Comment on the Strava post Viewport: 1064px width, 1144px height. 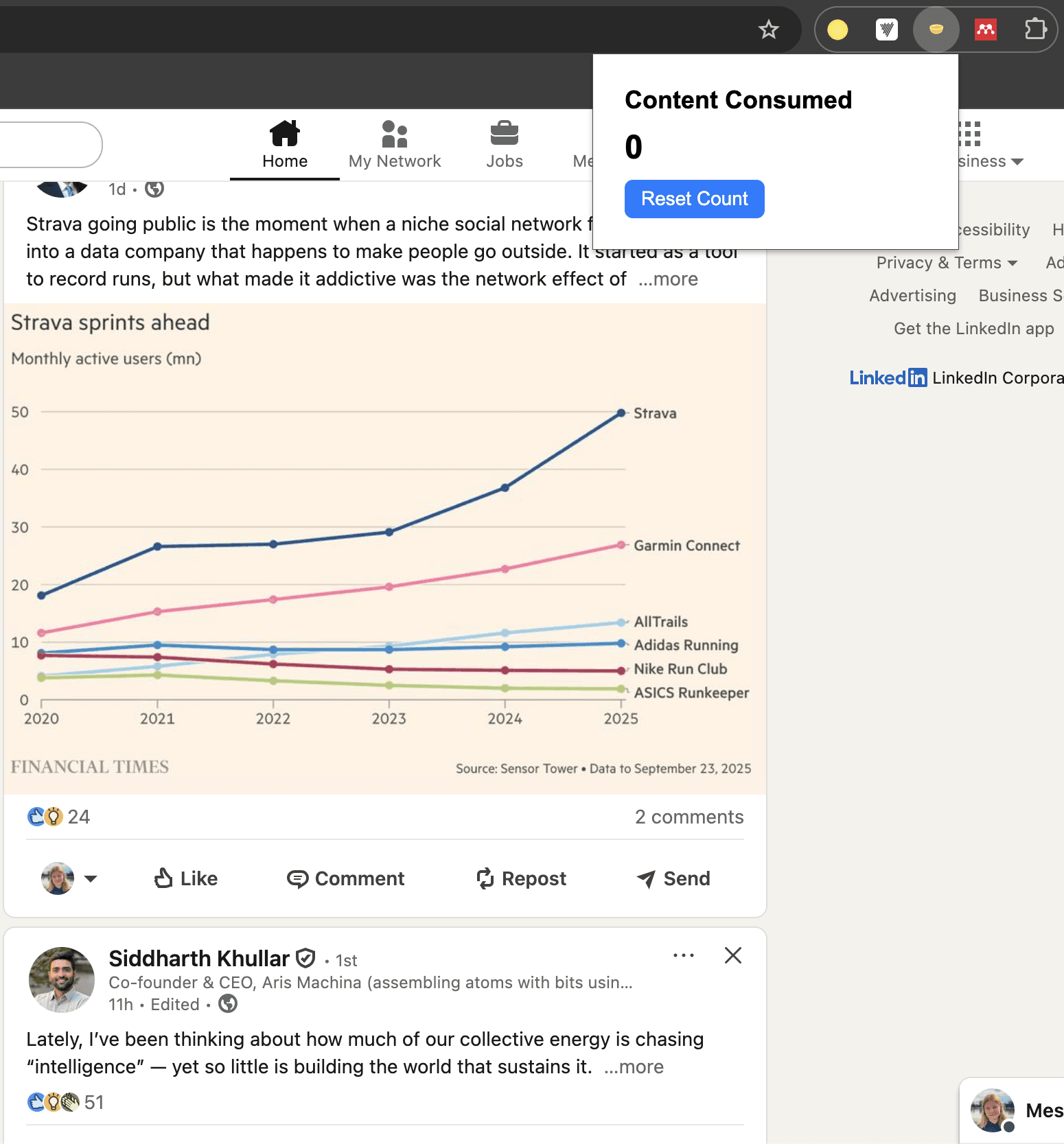(346, 878)
